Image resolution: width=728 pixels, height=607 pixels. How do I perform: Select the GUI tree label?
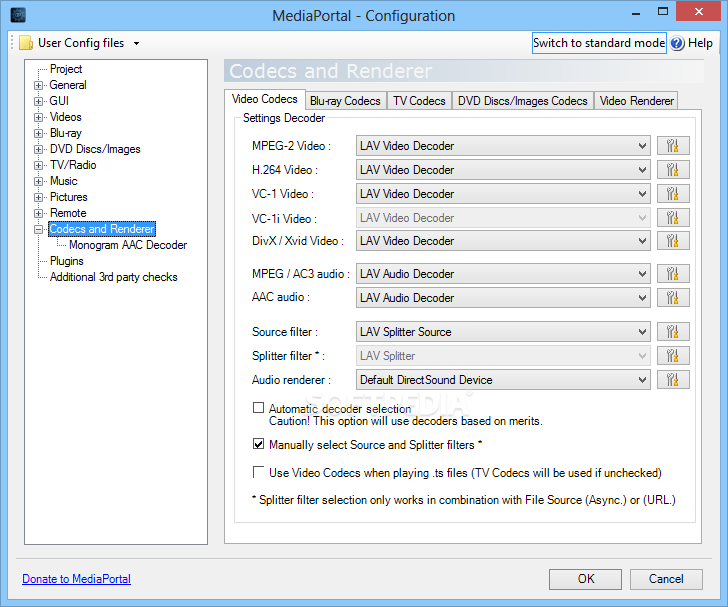(59, 101)
